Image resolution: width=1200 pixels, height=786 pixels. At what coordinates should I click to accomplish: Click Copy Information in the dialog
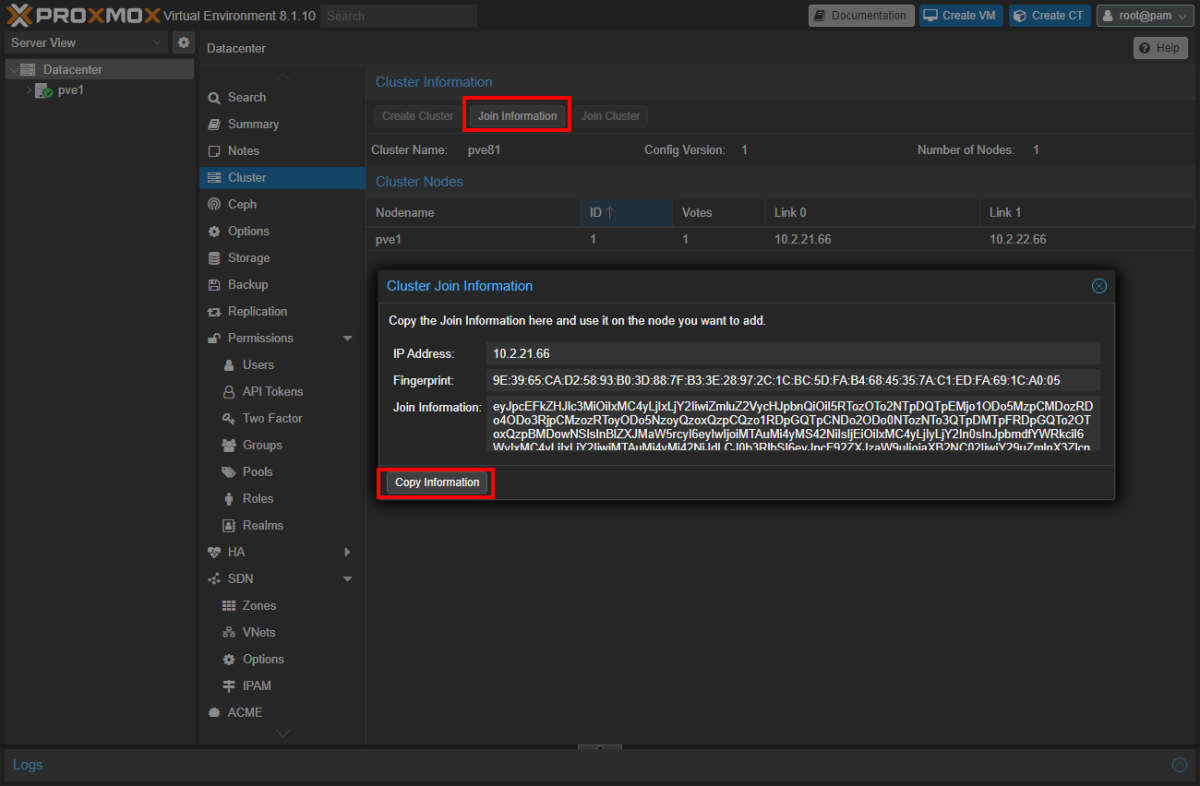437,483
